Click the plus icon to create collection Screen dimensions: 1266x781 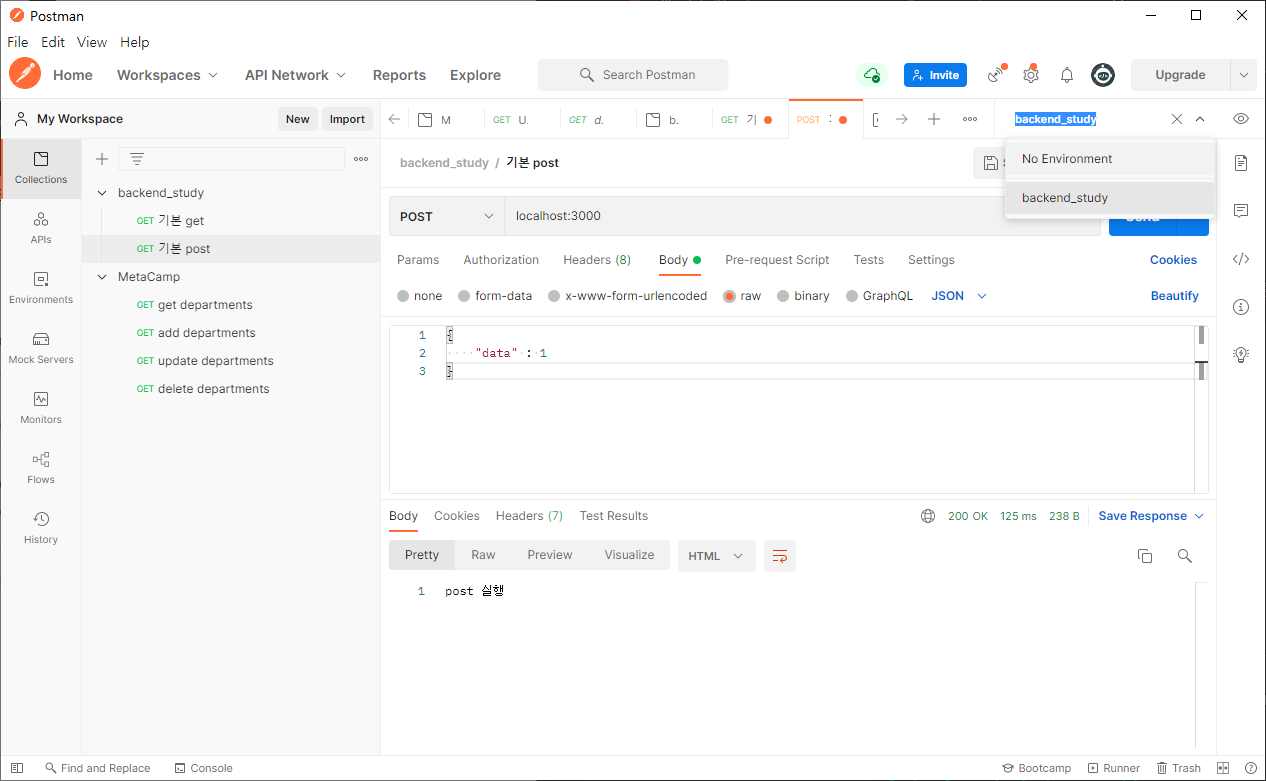click(101, 159)
